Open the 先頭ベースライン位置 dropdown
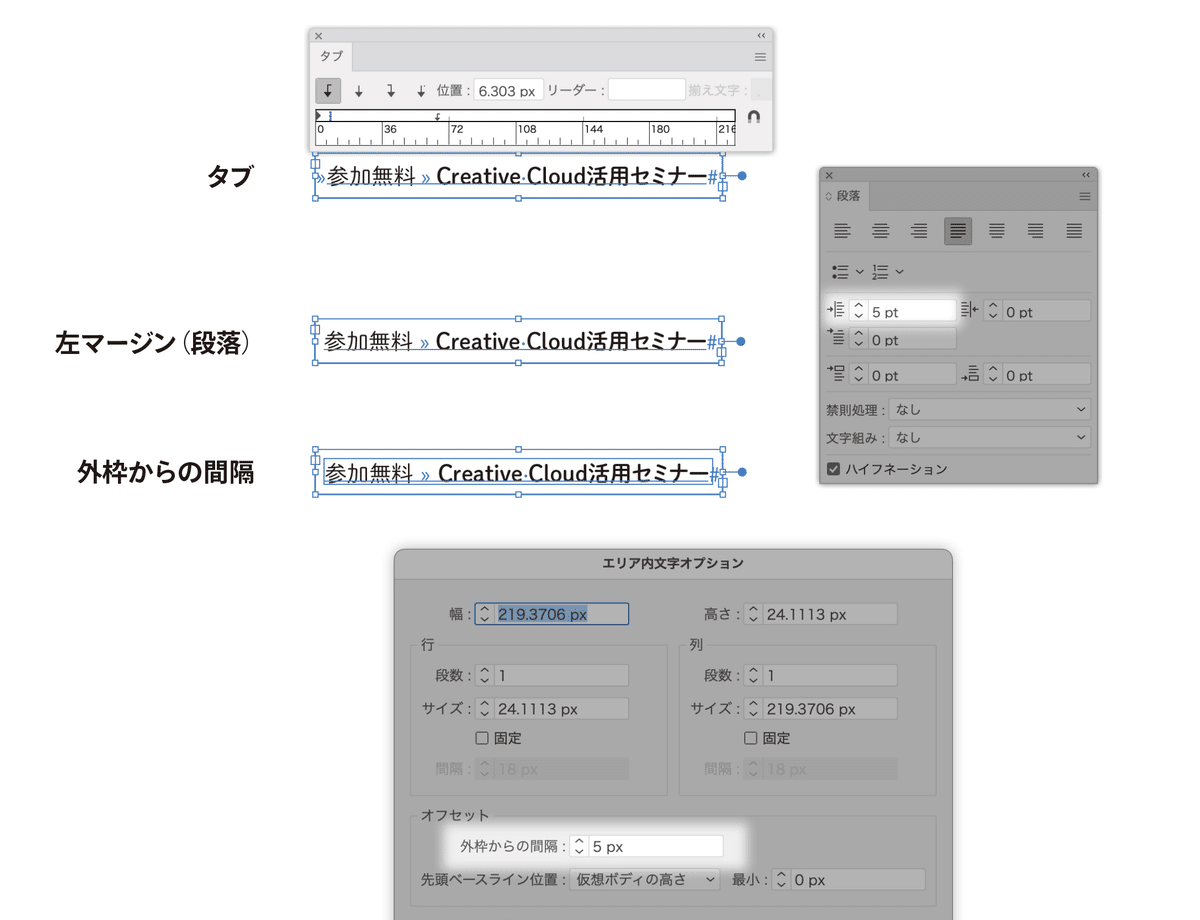 pyautogui.click(x=645, y=880)
